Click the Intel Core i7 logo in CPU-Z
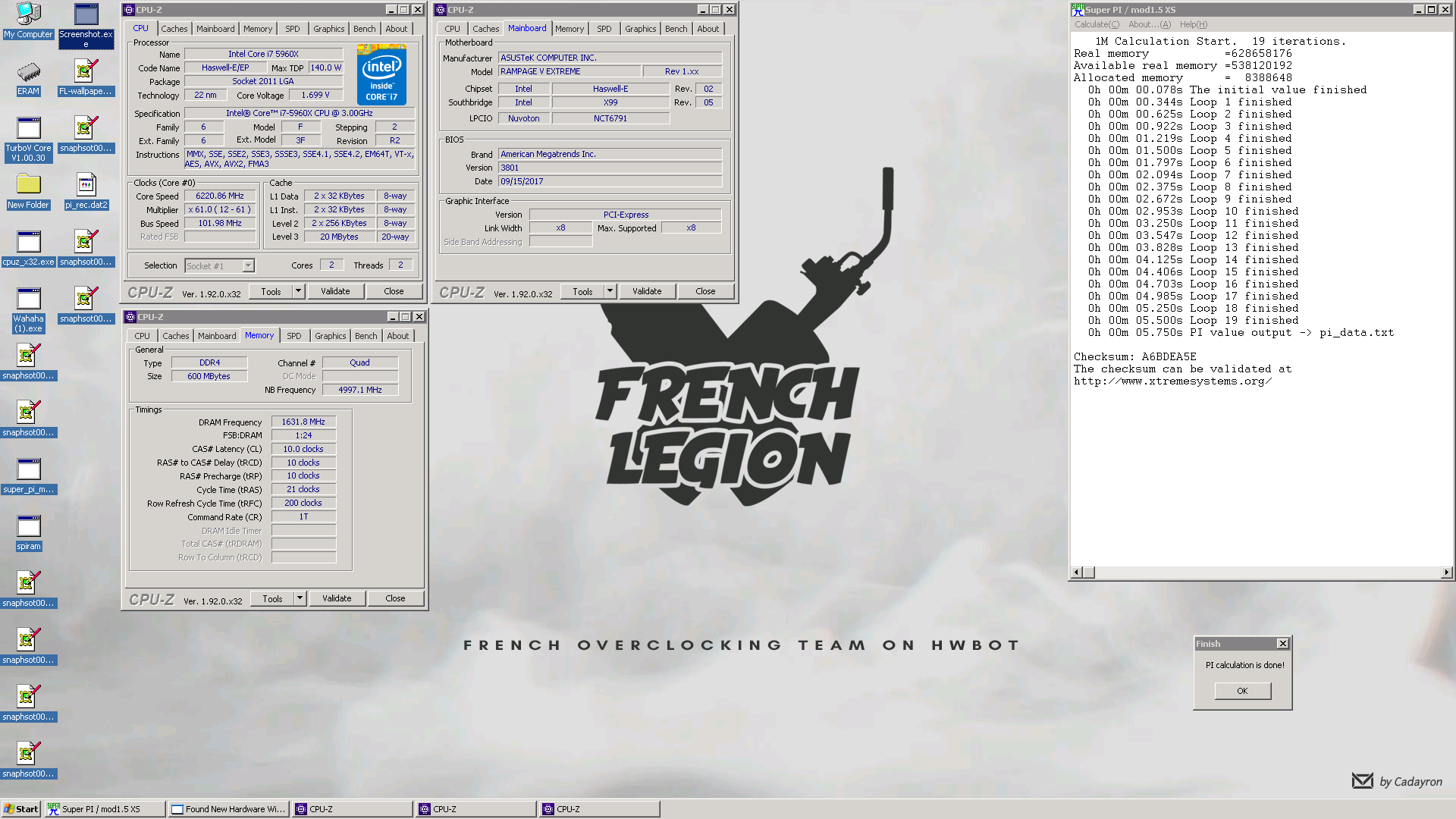The width and height of the screenshot is (1456, 819). (x=381, y=75)
